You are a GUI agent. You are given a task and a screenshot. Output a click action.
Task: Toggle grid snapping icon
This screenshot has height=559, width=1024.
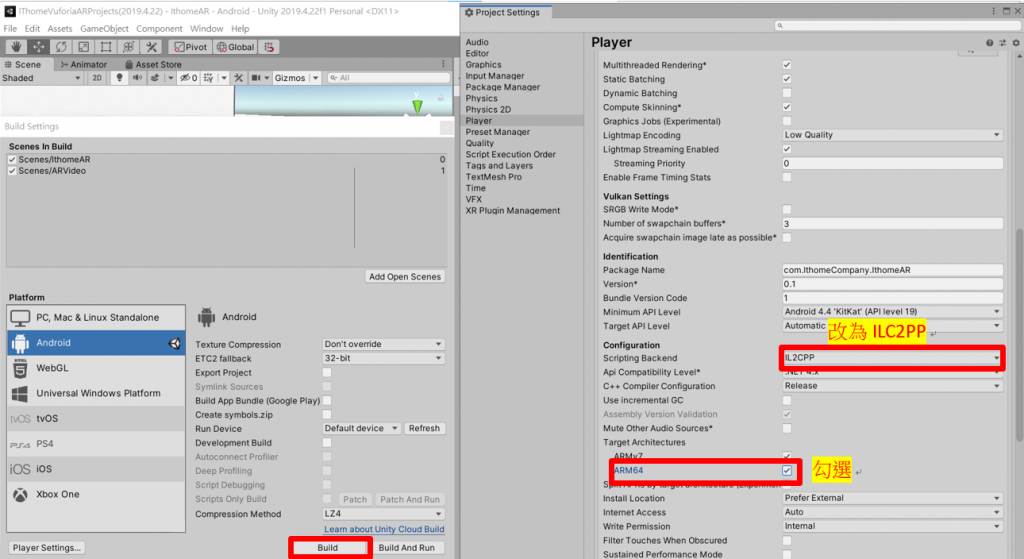269,47
